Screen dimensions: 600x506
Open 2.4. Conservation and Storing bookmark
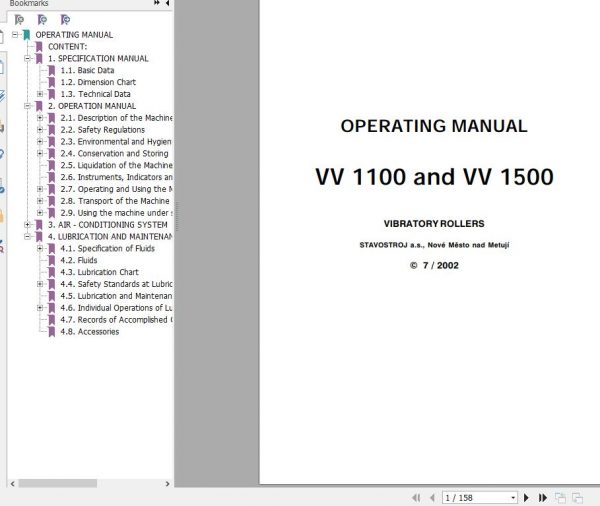click(114, 153)
